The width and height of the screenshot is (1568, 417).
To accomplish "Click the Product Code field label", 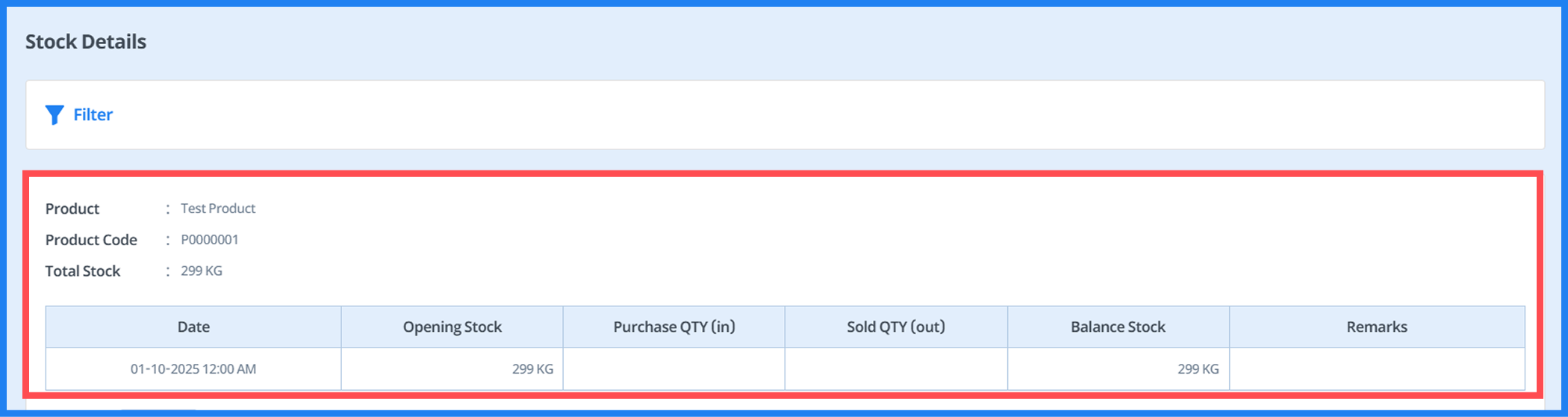I will (91, 240).
